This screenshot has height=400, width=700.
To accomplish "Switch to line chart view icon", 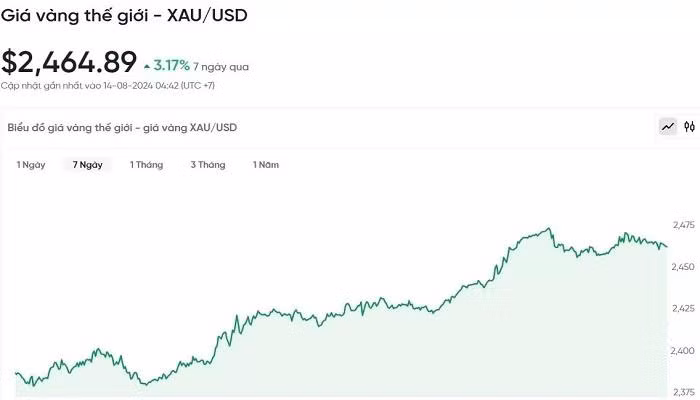I will (x=667, y=127).
